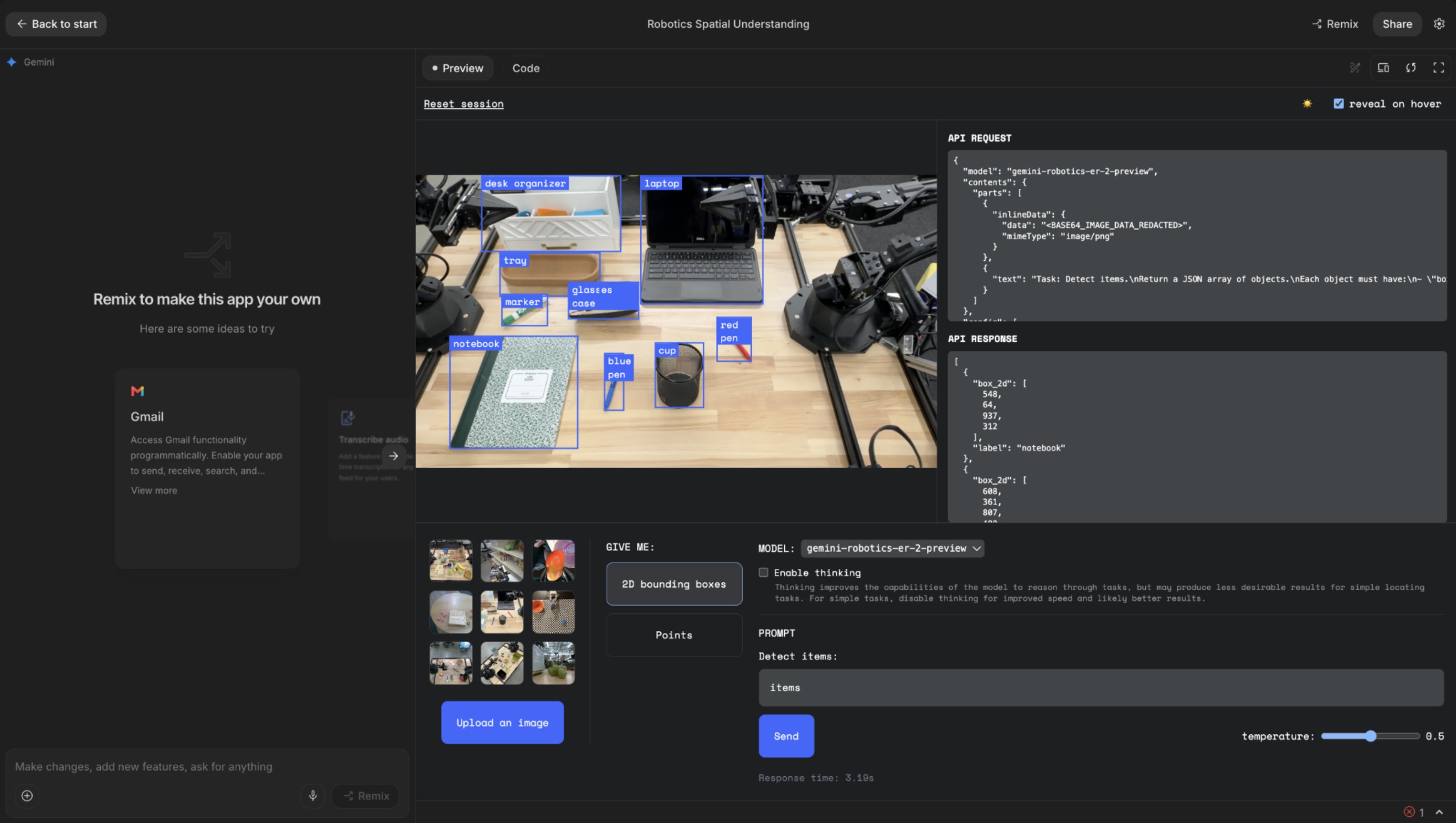The height and width of the screenshot is (823, 1456).
Task: Click the Back to start button
Action: pos(56,24)
